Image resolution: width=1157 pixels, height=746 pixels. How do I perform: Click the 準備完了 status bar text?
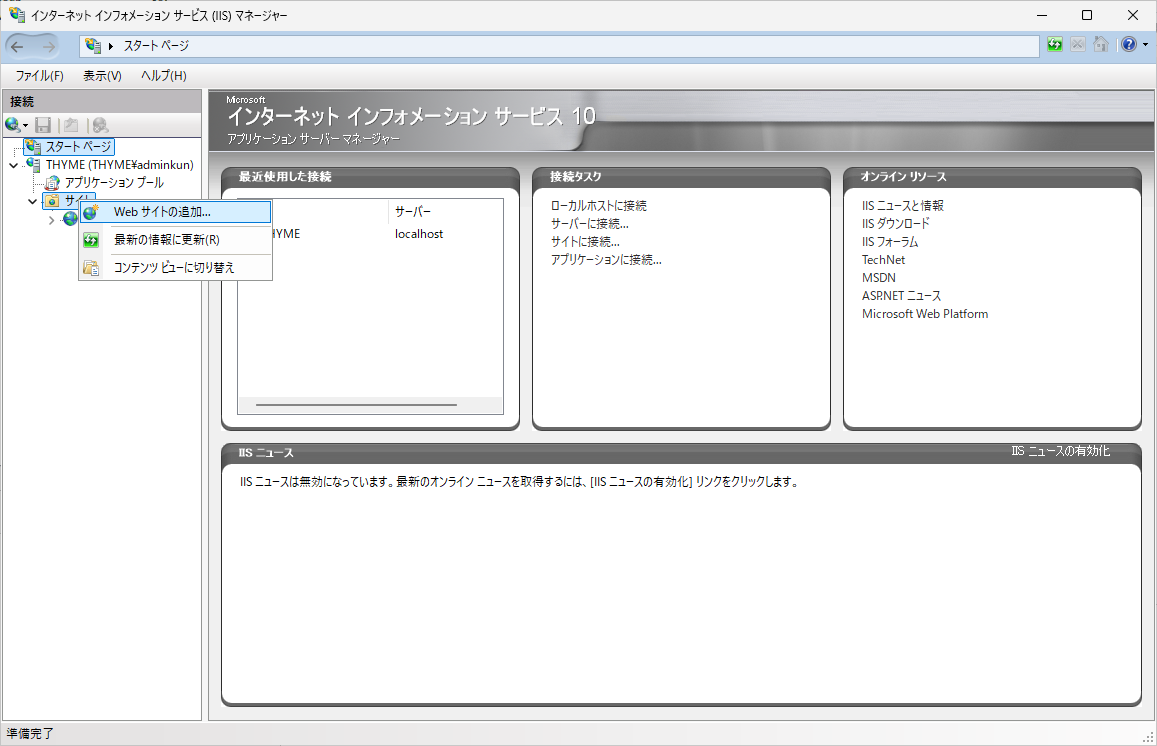pos(30,733)
